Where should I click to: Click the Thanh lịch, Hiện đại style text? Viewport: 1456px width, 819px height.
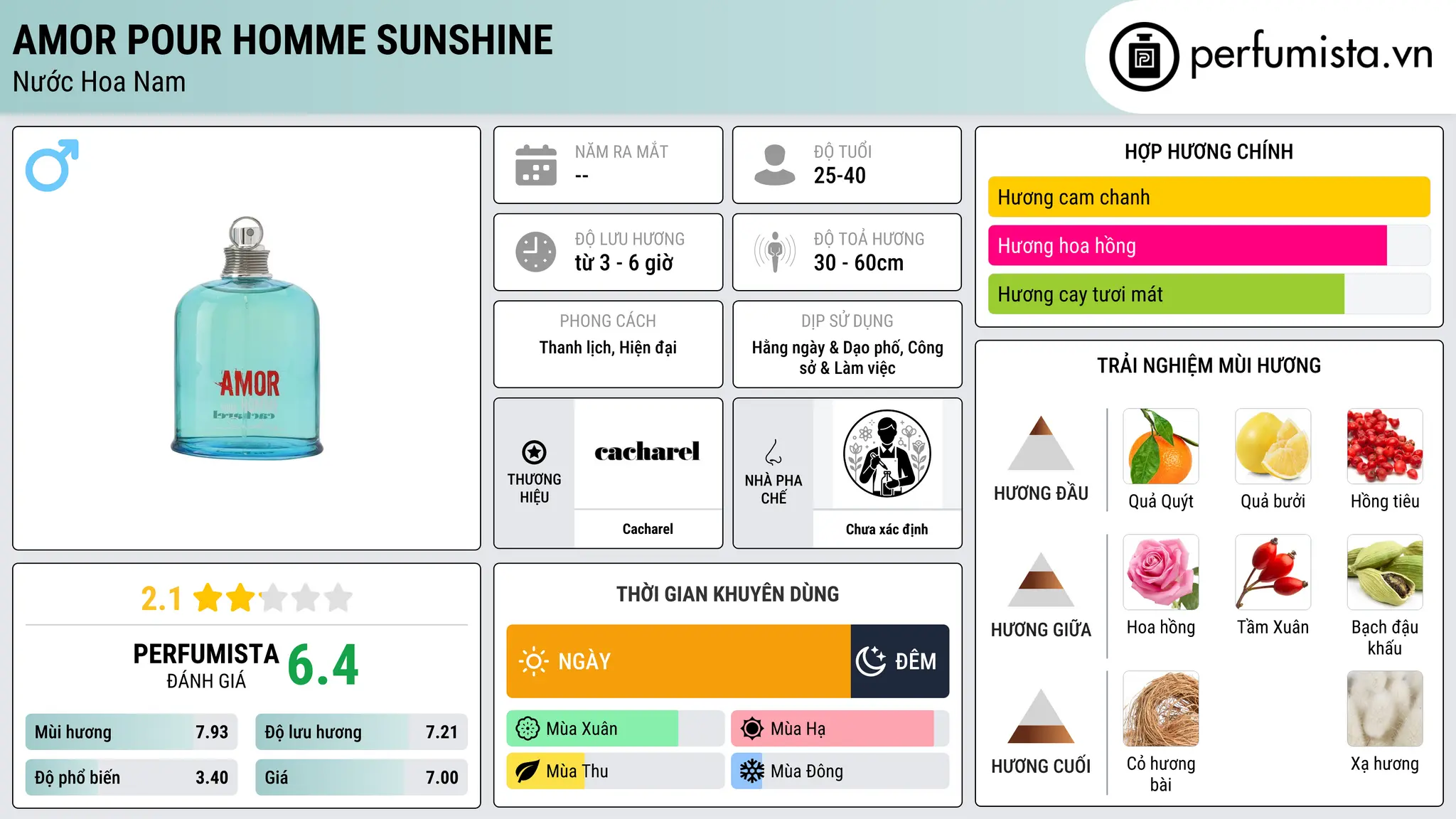(608, 348)
